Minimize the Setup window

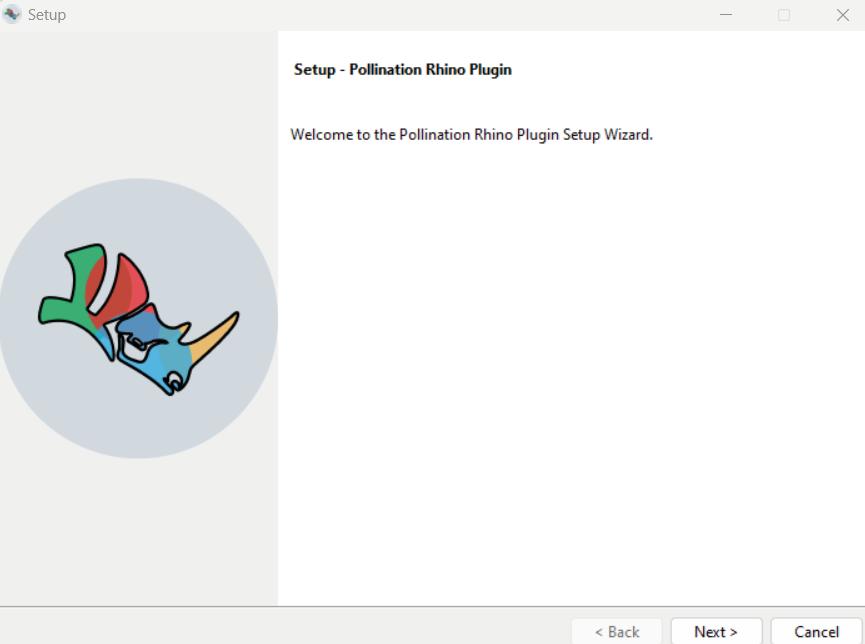(x=726, y=15)
